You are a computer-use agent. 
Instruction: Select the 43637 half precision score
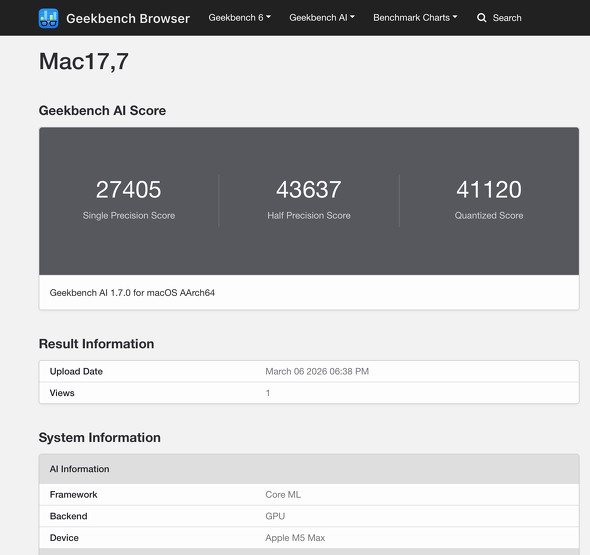[x=309, y=189]
